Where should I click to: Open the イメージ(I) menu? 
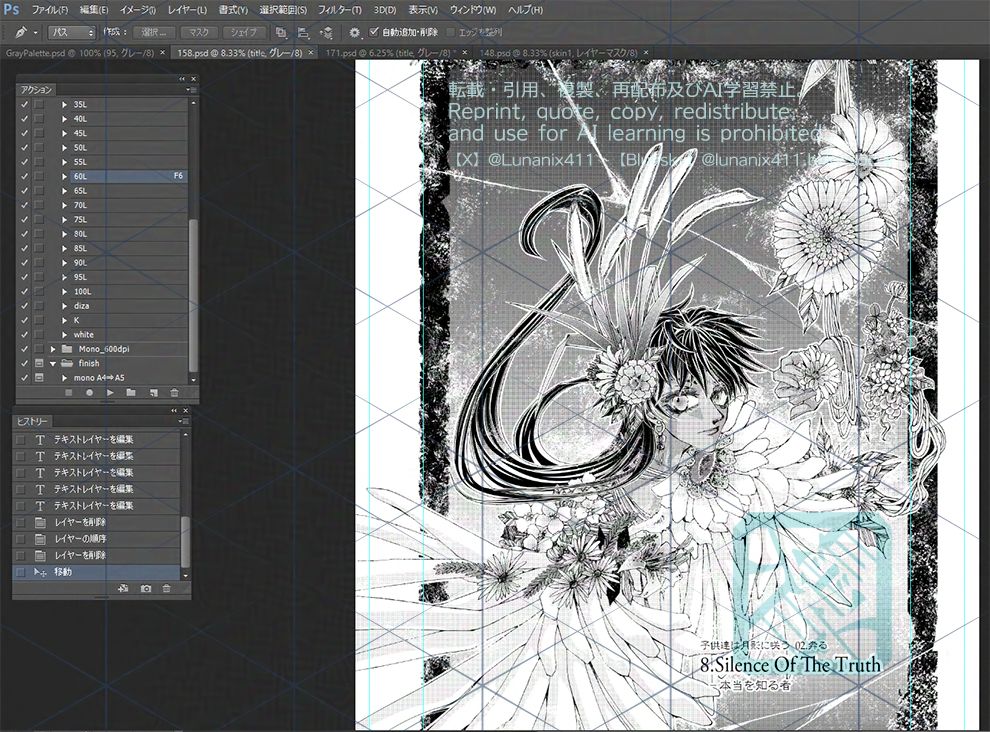tap(138, 10)
